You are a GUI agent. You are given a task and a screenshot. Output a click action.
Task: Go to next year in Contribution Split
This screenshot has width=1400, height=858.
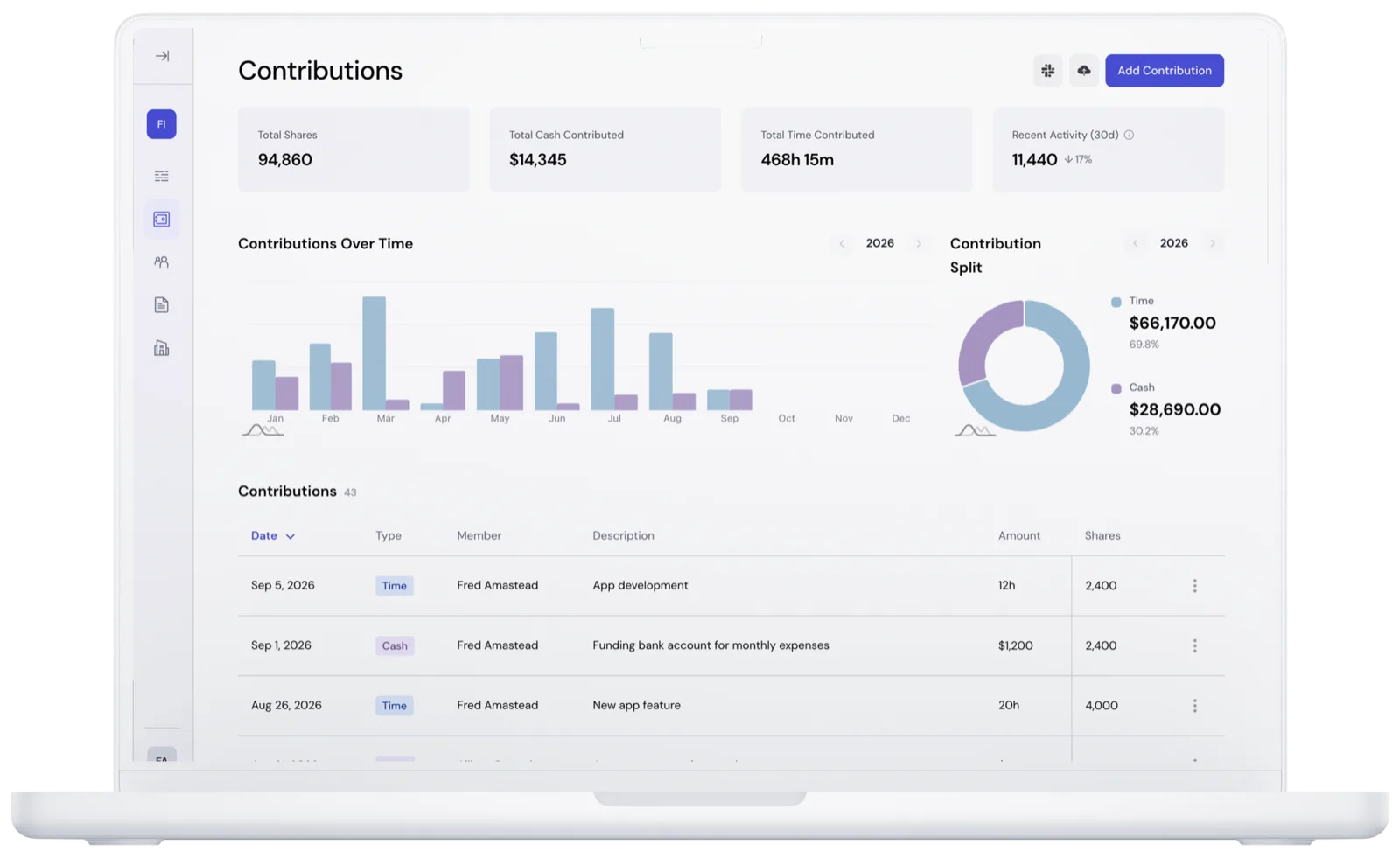[x=1213, y=244]
